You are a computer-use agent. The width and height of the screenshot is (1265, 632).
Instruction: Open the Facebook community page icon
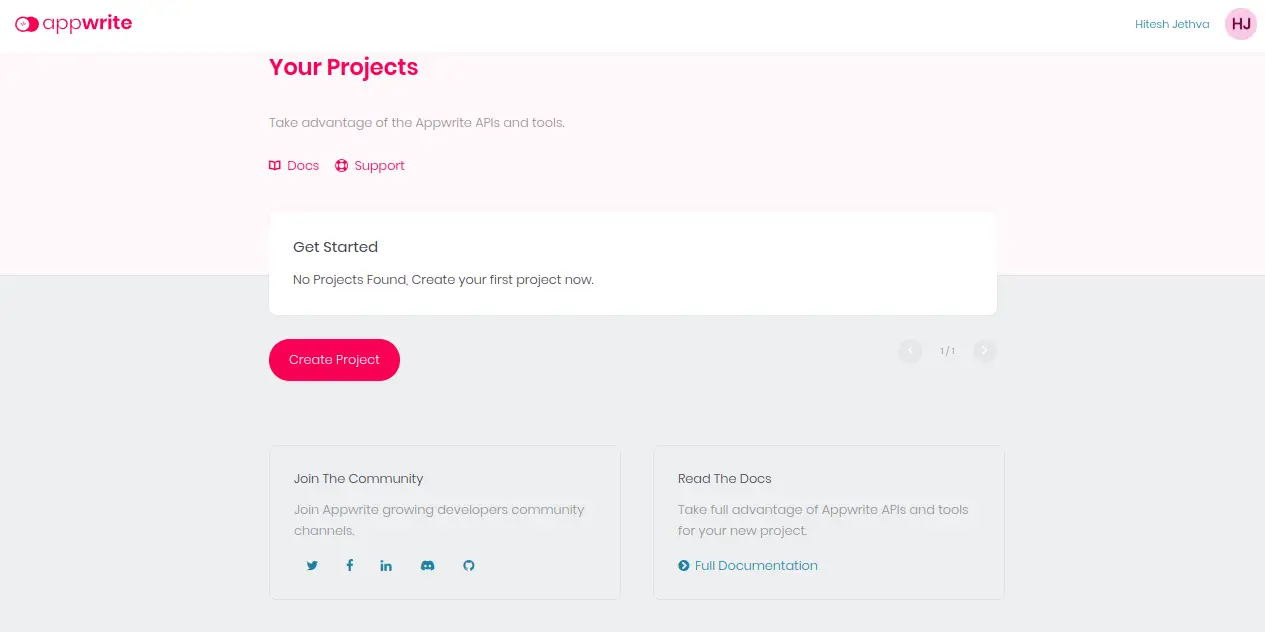(x=349, y=566)
